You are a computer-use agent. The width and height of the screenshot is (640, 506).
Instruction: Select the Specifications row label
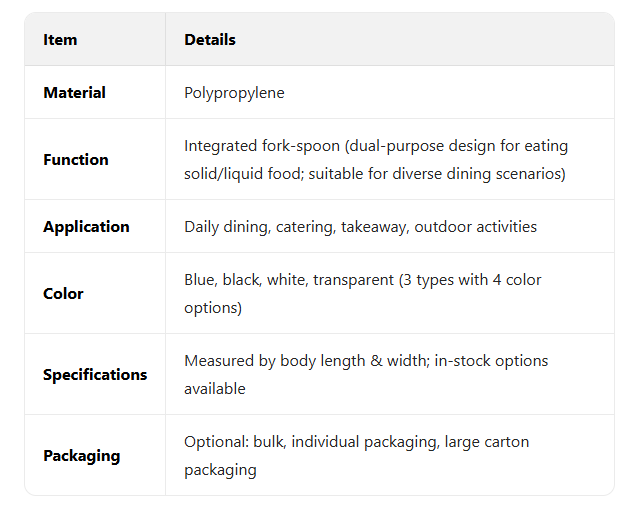click(x=95, y=375)
